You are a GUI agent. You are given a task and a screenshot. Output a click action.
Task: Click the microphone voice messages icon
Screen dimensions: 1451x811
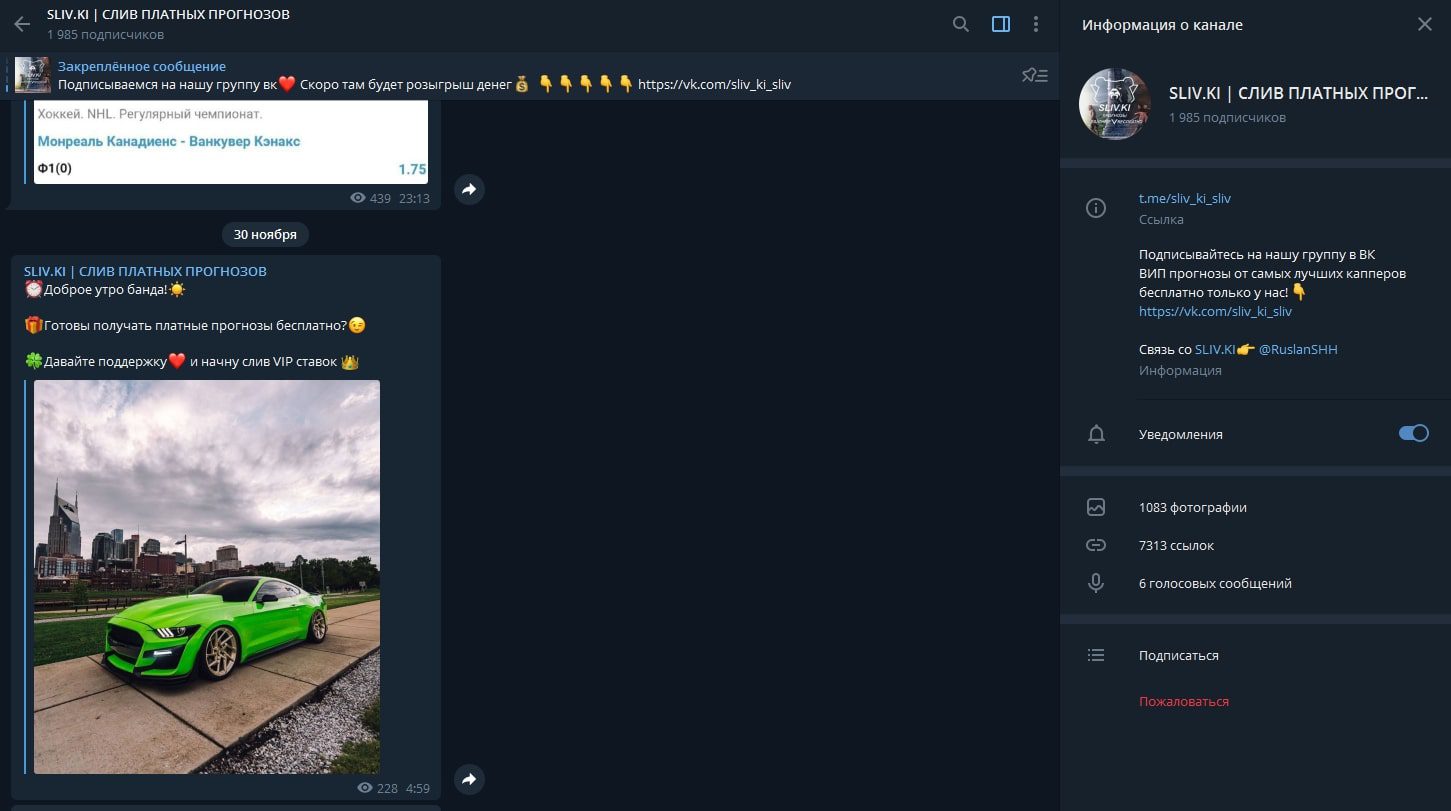(1096, 583)
